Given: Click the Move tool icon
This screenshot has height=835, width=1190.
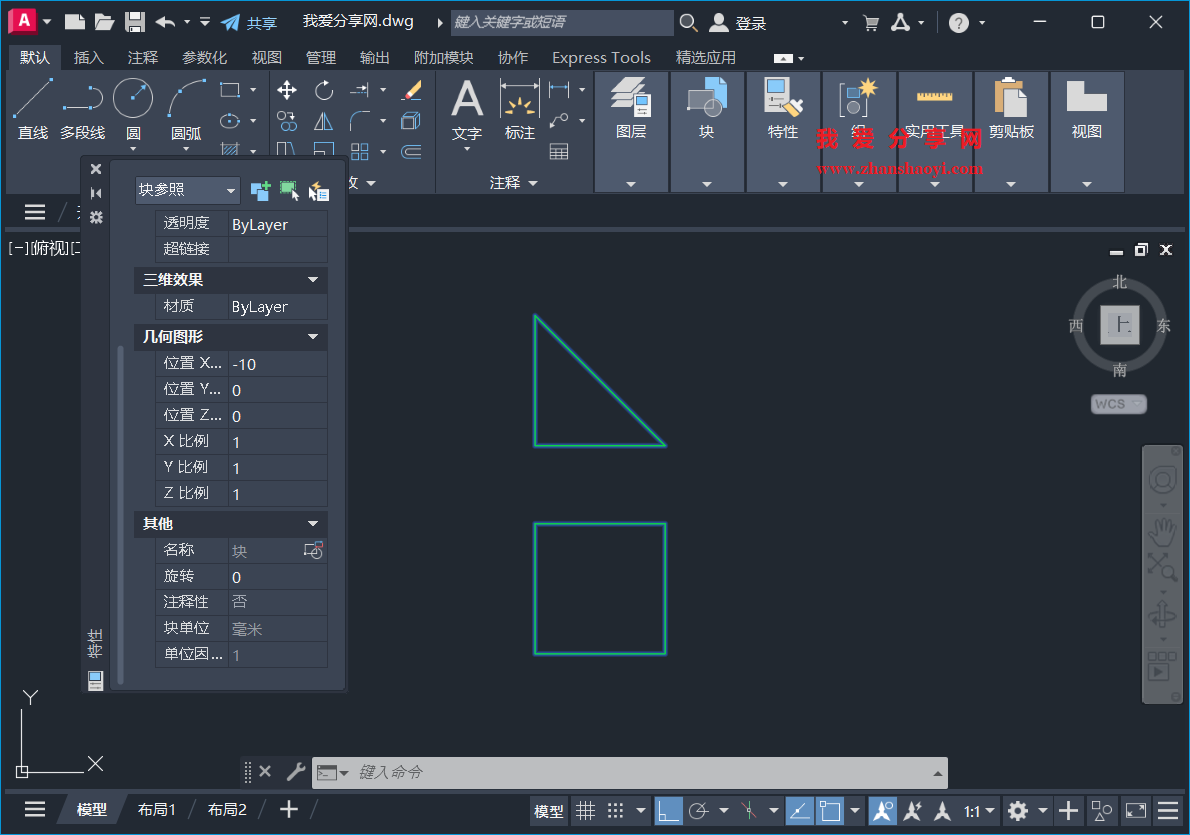Looking at the screenshot, I should 287,90.
